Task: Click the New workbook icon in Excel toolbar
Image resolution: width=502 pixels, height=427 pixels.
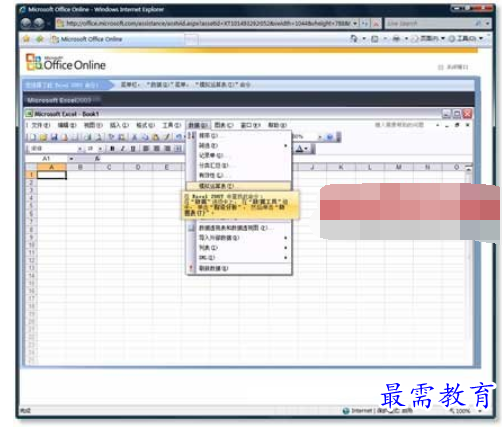Action: click(x=33, y=137)
